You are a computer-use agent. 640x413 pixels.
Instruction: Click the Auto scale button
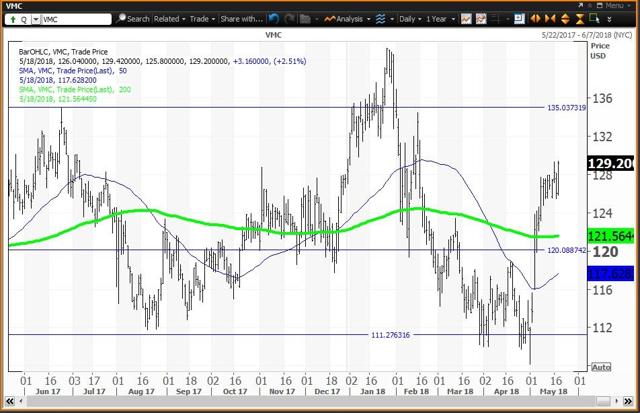[601, 367]
